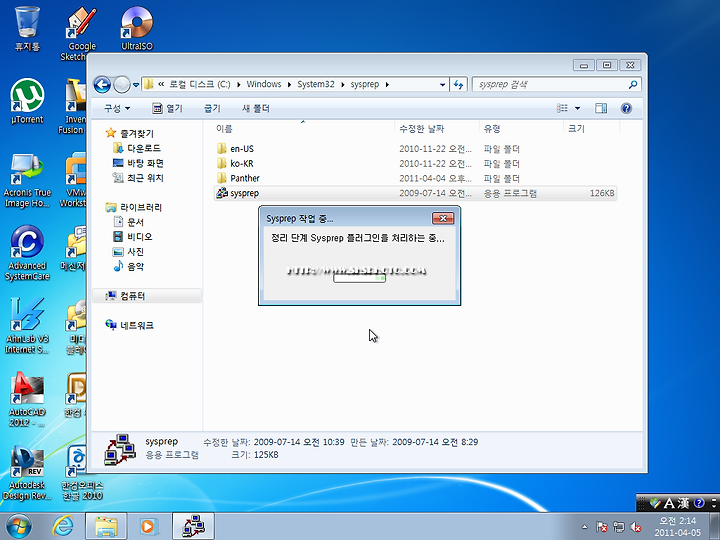Expand path arrow after sysprep

click(x=387, y=84)
